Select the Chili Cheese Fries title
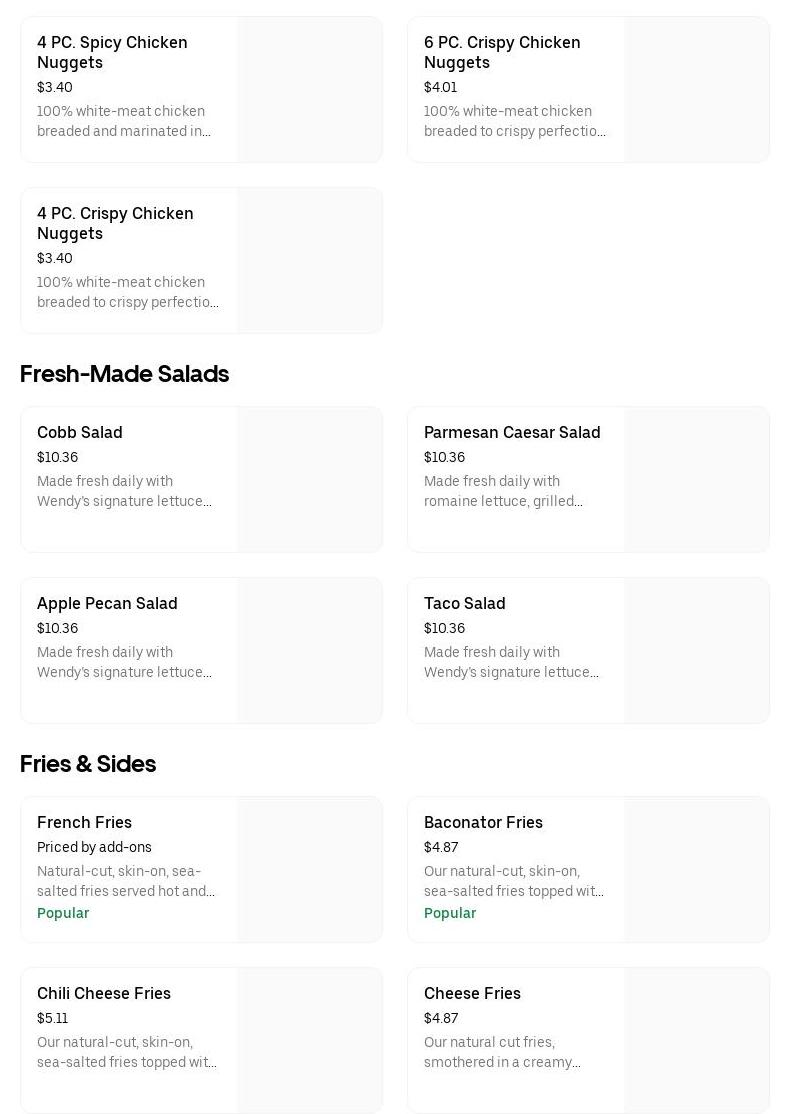Screen dimensions: 804x1114 tap(104, 993)
